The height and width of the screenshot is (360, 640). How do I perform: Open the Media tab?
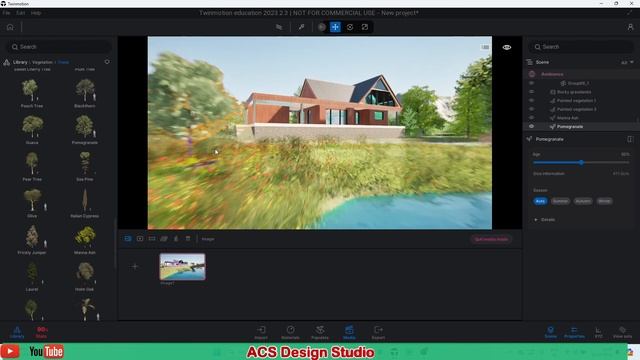(x=349, y=332)
